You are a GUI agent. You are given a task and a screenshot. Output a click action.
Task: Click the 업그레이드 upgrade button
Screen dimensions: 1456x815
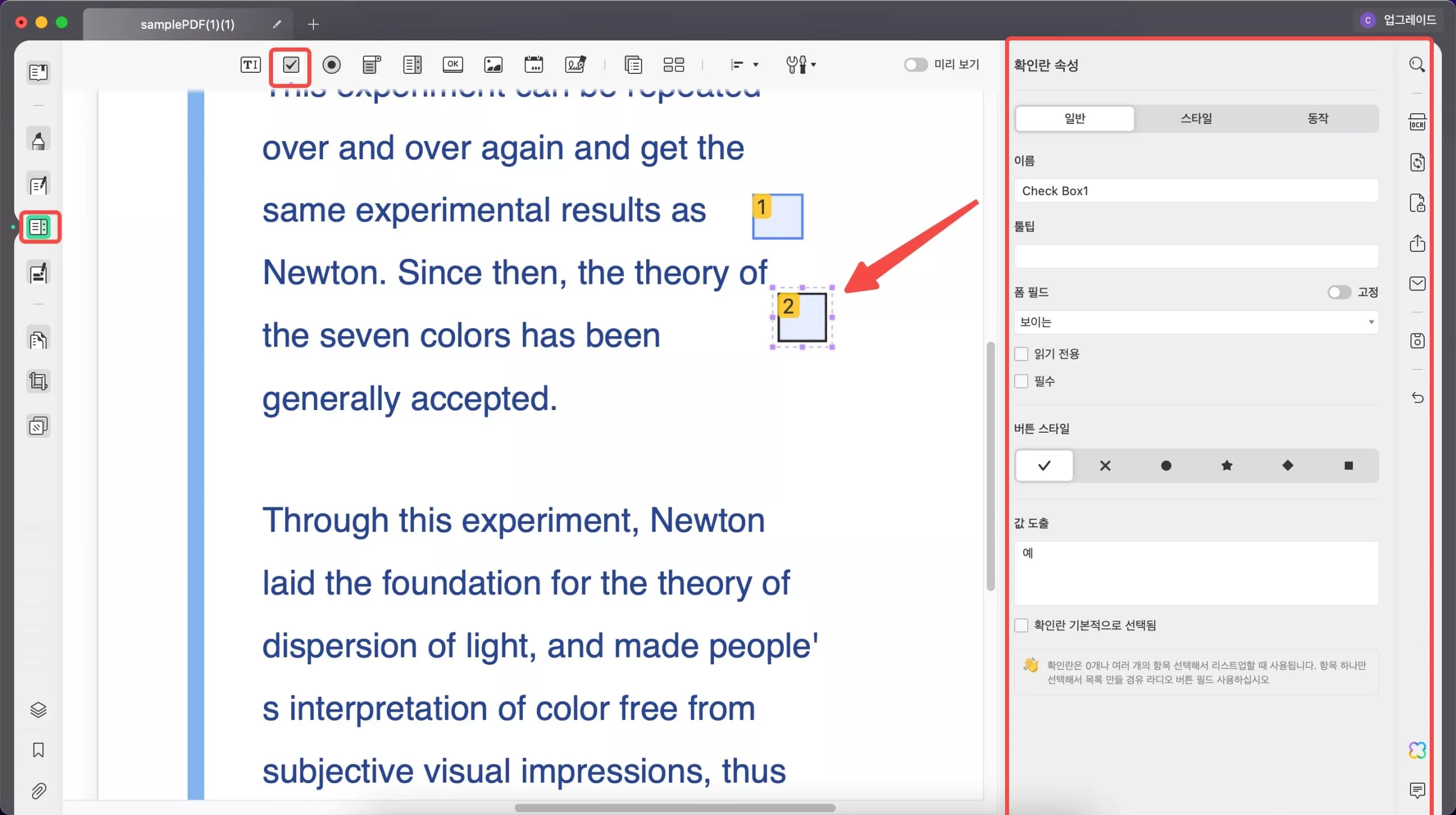pyautogui.click(x=1399, y=20)
